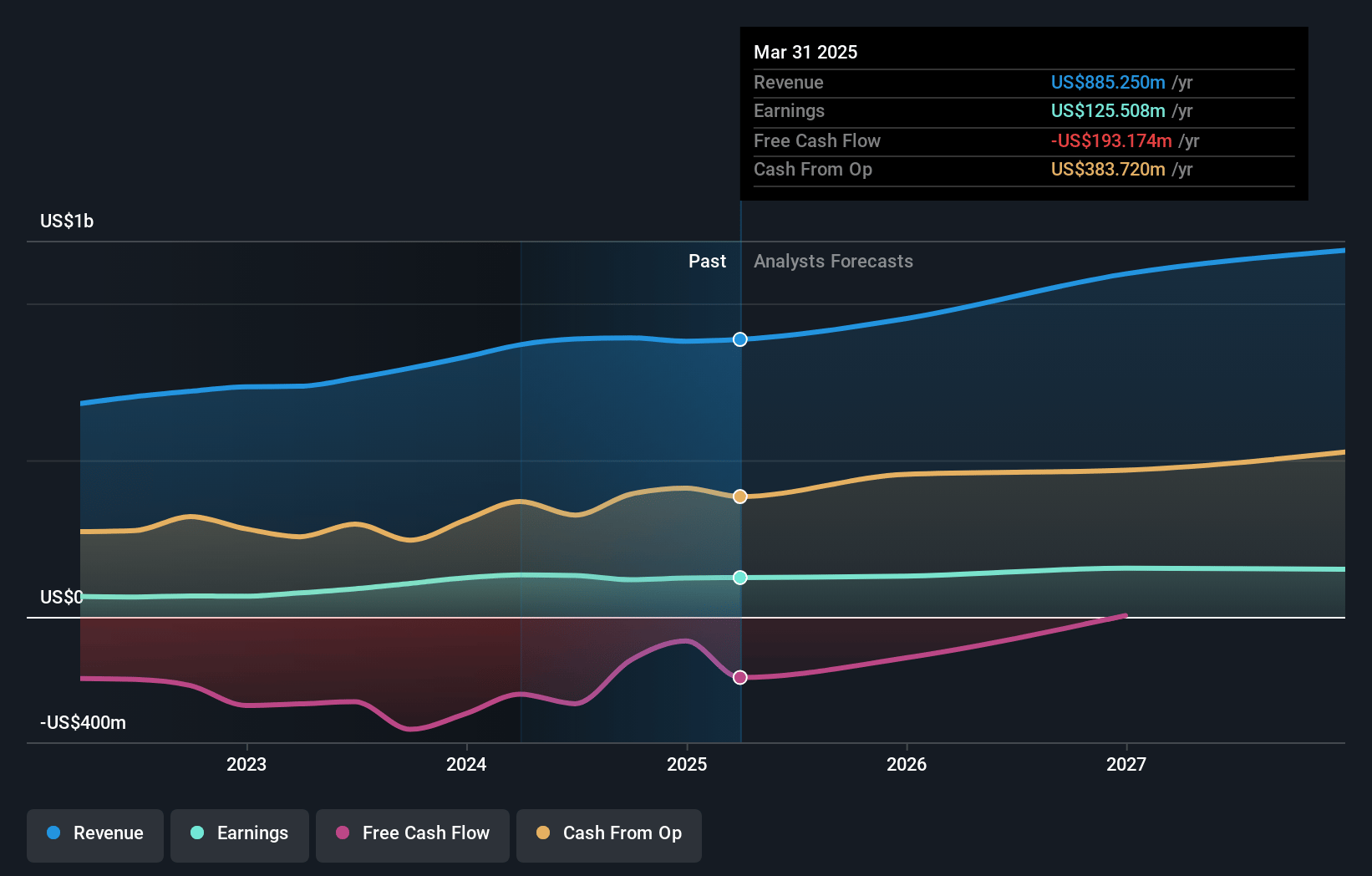Click the Free Cash Flow label in tooltip
Screen dimensions: 1372x876
coord(817,141)
